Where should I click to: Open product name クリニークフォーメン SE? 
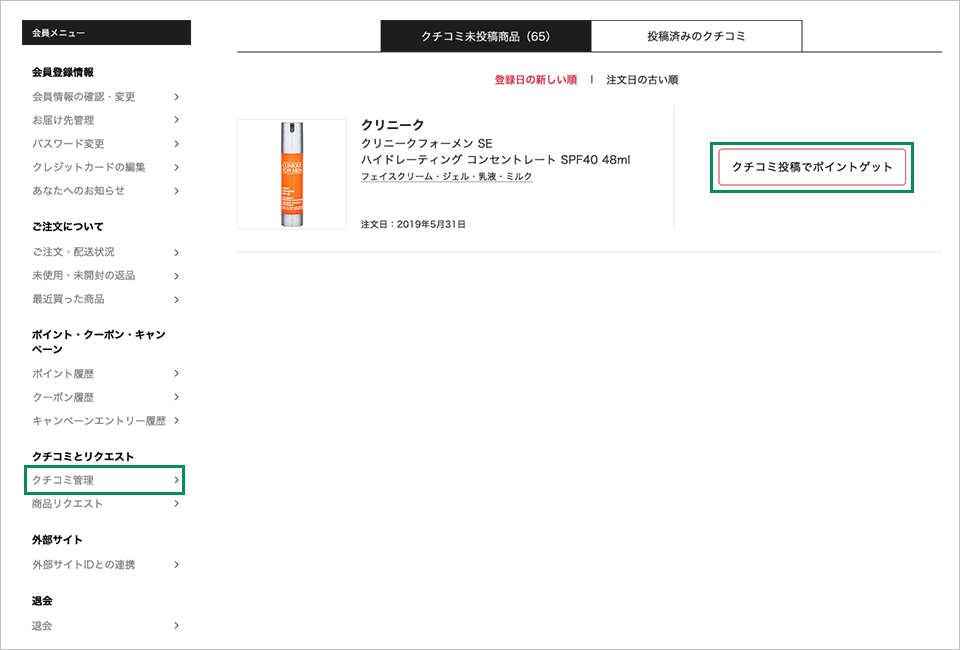click(427, 143)
